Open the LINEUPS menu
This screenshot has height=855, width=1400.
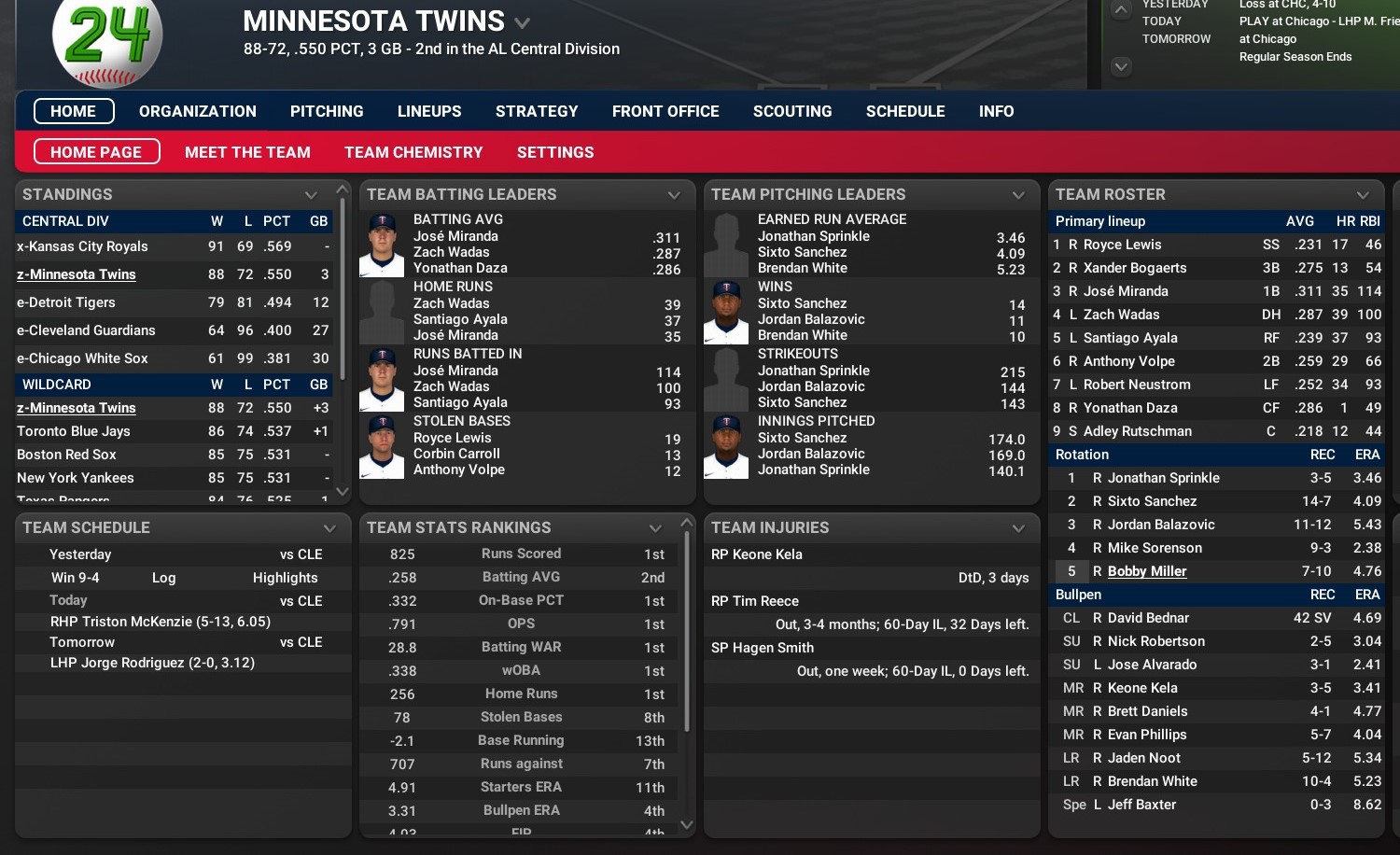429,111
